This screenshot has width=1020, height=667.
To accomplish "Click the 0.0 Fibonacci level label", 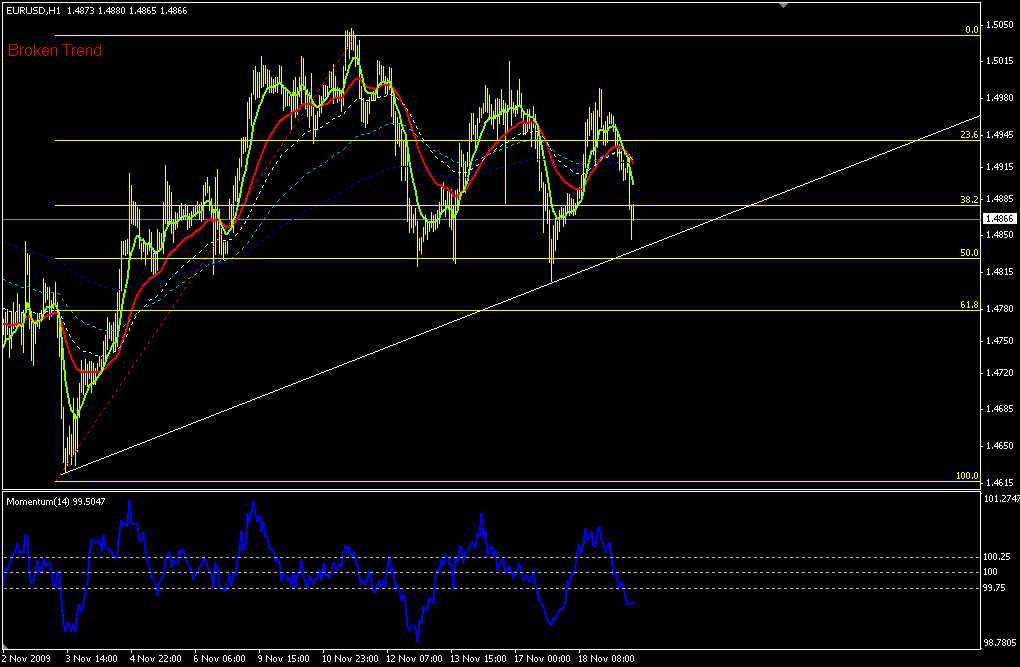I will tap(971, 30).
